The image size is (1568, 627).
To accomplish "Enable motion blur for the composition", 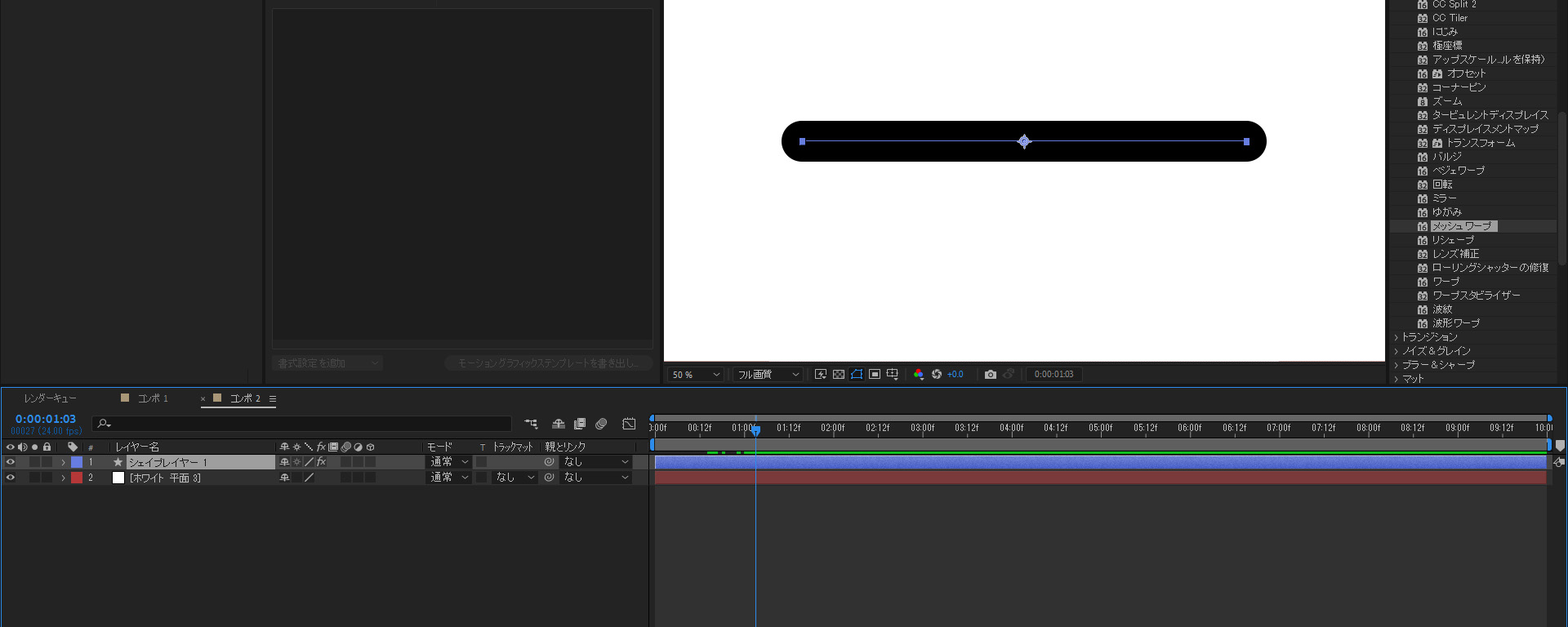I will (x=601, y=424).
